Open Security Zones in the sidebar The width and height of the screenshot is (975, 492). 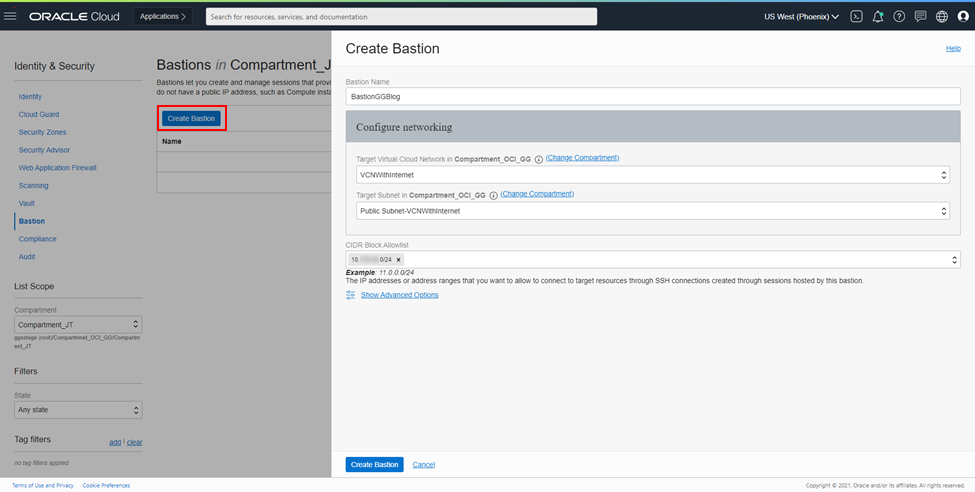pos(42,132)
